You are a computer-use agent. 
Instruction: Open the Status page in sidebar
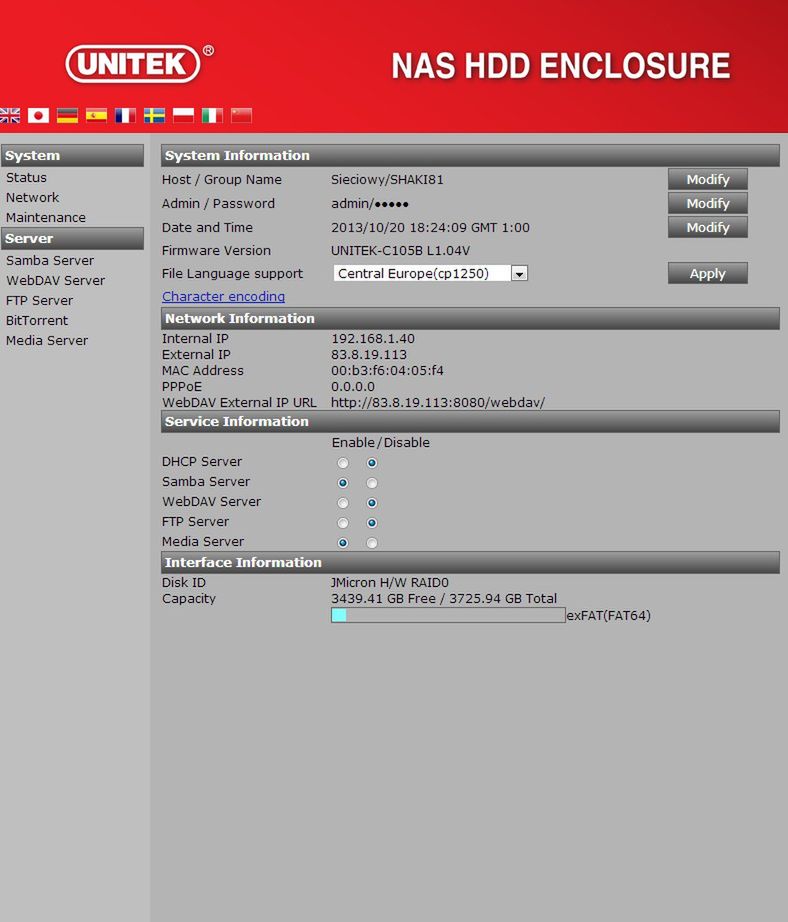[x=26, y=178]
